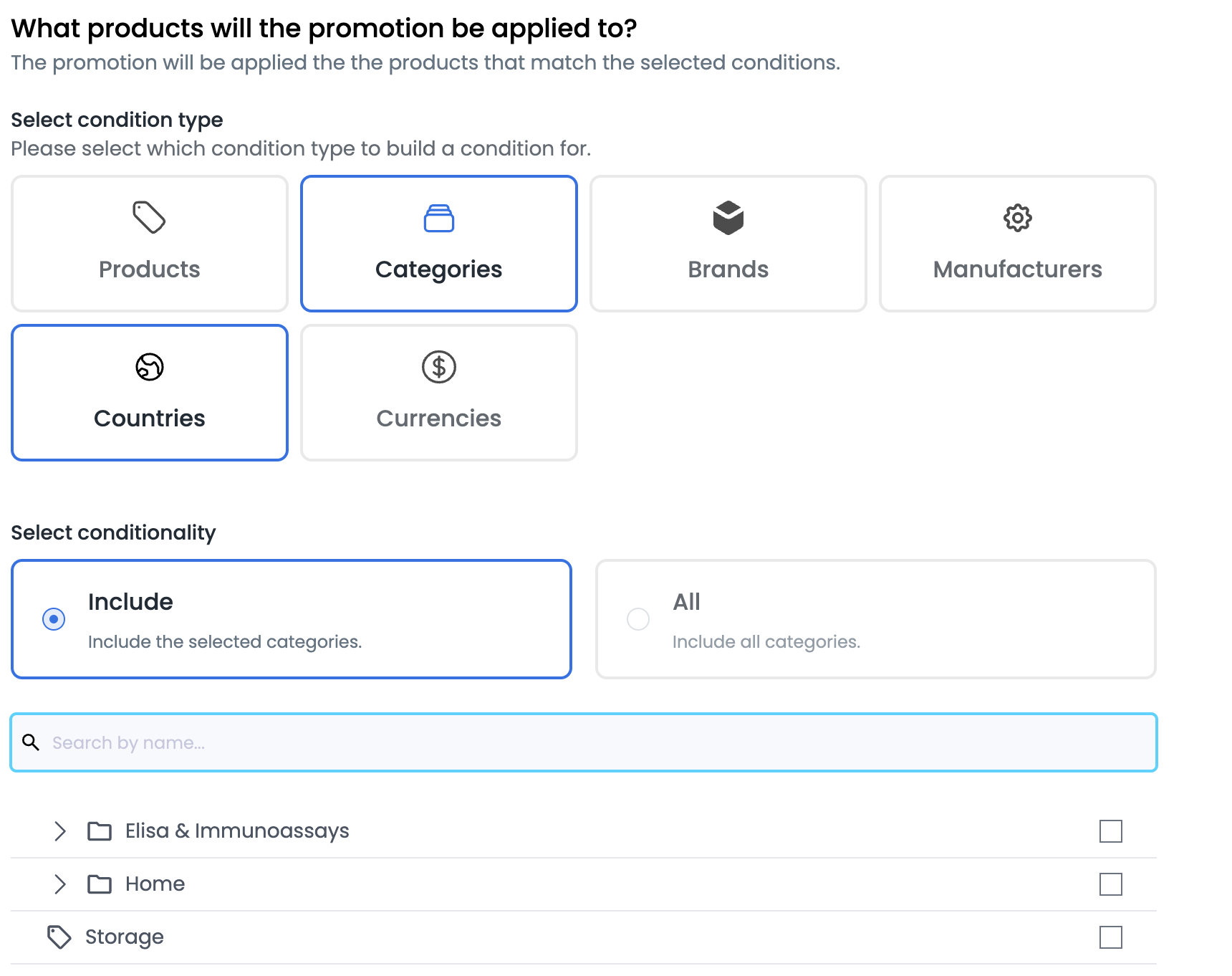Screen dimensions: 1232x976
Task: Click the stacked folders icon above Categories
Action: 439,218
